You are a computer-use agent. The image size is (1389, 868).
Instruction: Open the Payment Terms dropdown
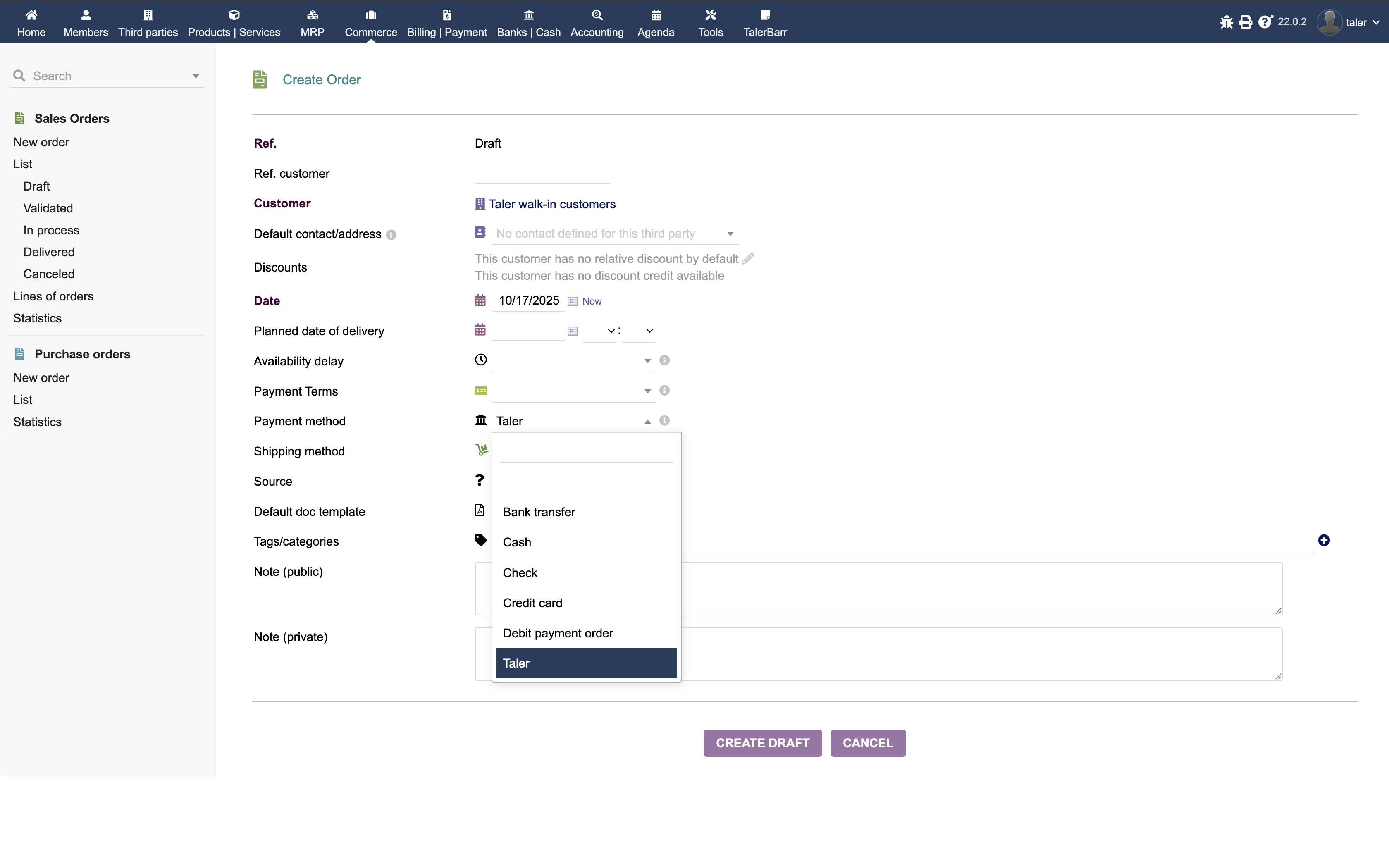point(573,391)
